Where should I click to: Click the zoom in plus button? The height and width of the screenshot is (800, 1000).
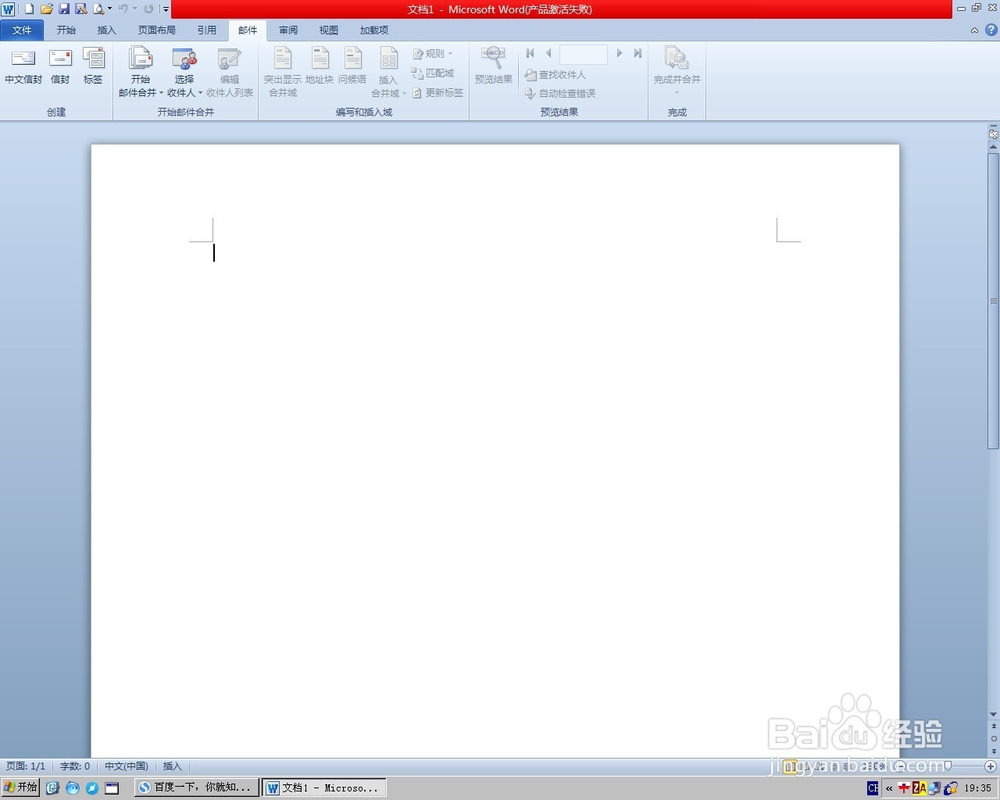tap(990, 766)
